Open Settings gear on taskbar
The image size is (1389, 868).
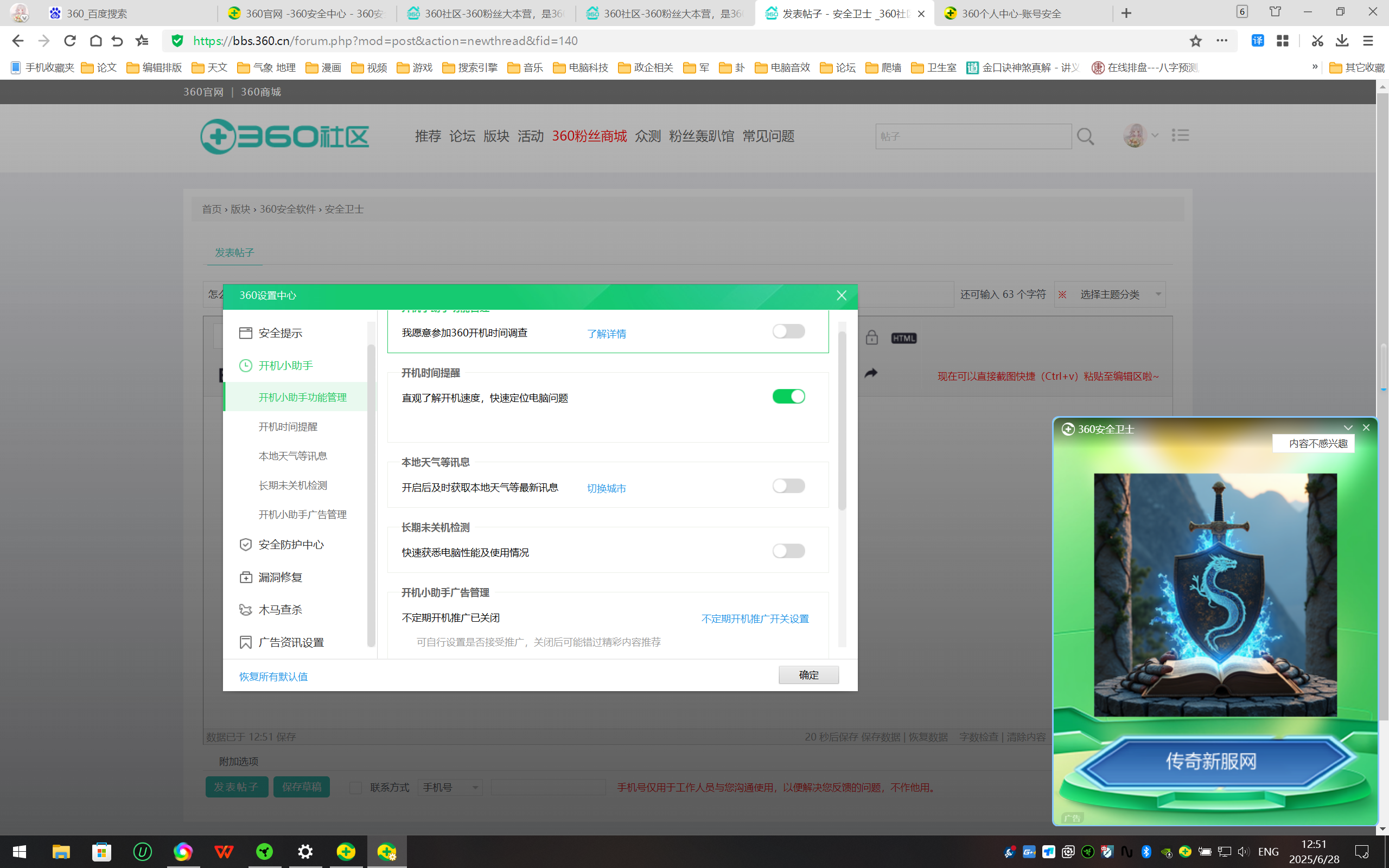pyautogui.click(x=305, y=852)
